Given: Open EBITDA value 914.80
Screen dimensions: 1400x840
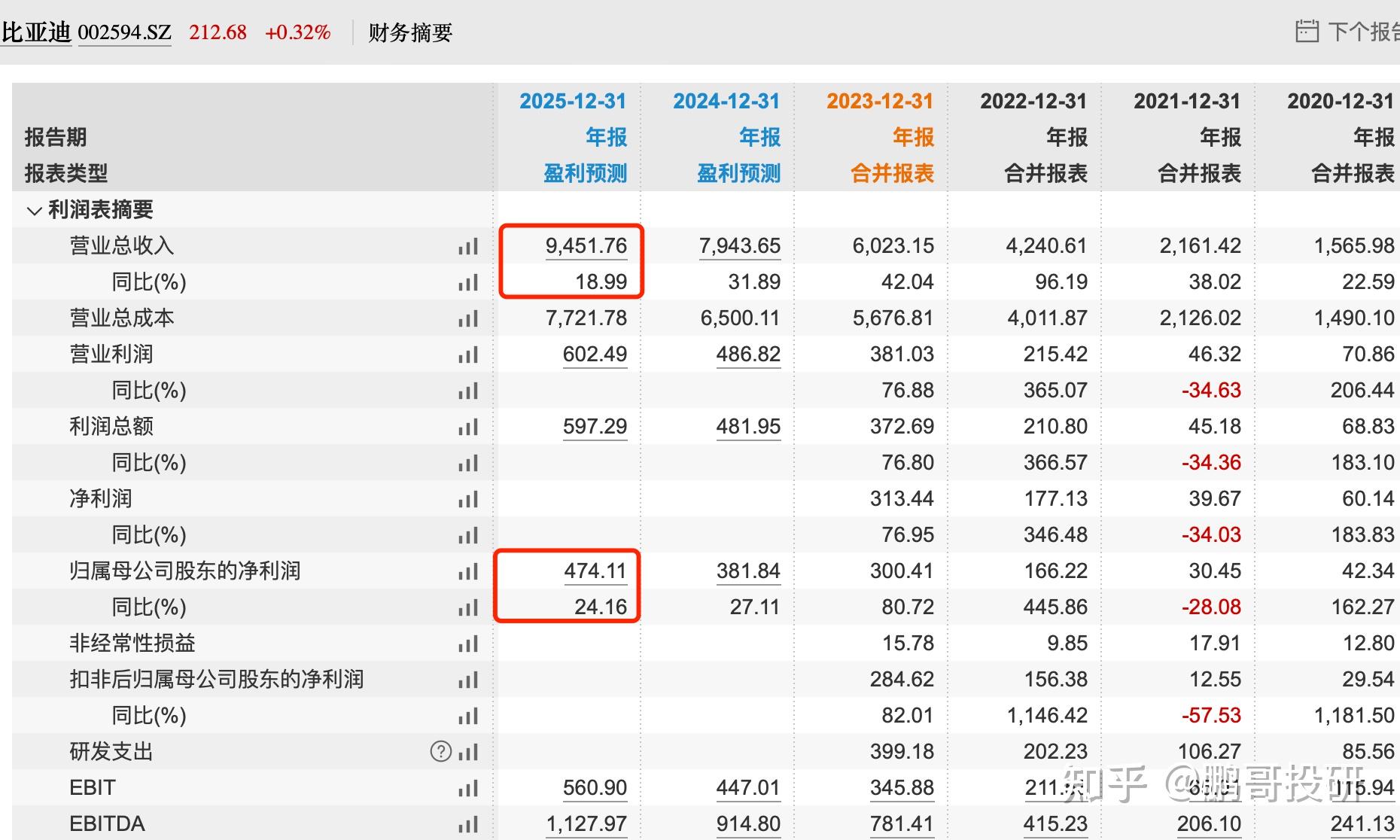Looking at the screenshot, I should (x=748, y=824).
